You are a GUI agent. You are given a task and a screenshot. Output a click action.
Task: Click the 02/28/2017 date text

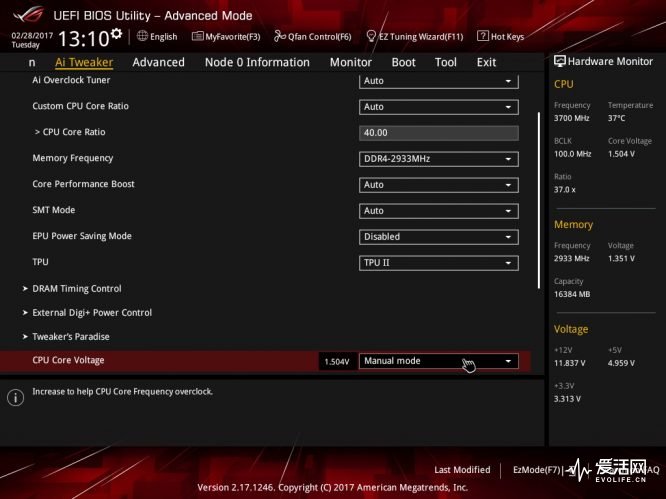click(32, 36)
